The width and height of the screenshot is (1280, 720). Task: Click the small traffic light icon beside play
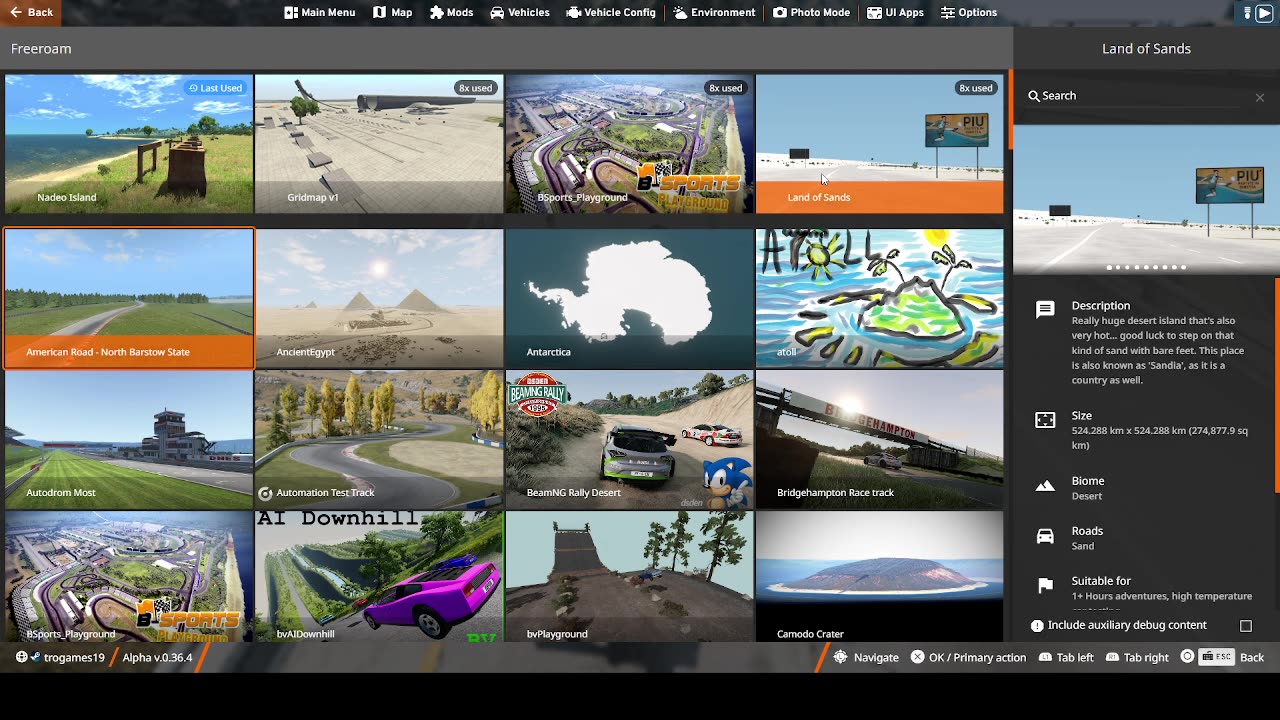tap(1247, 13)
